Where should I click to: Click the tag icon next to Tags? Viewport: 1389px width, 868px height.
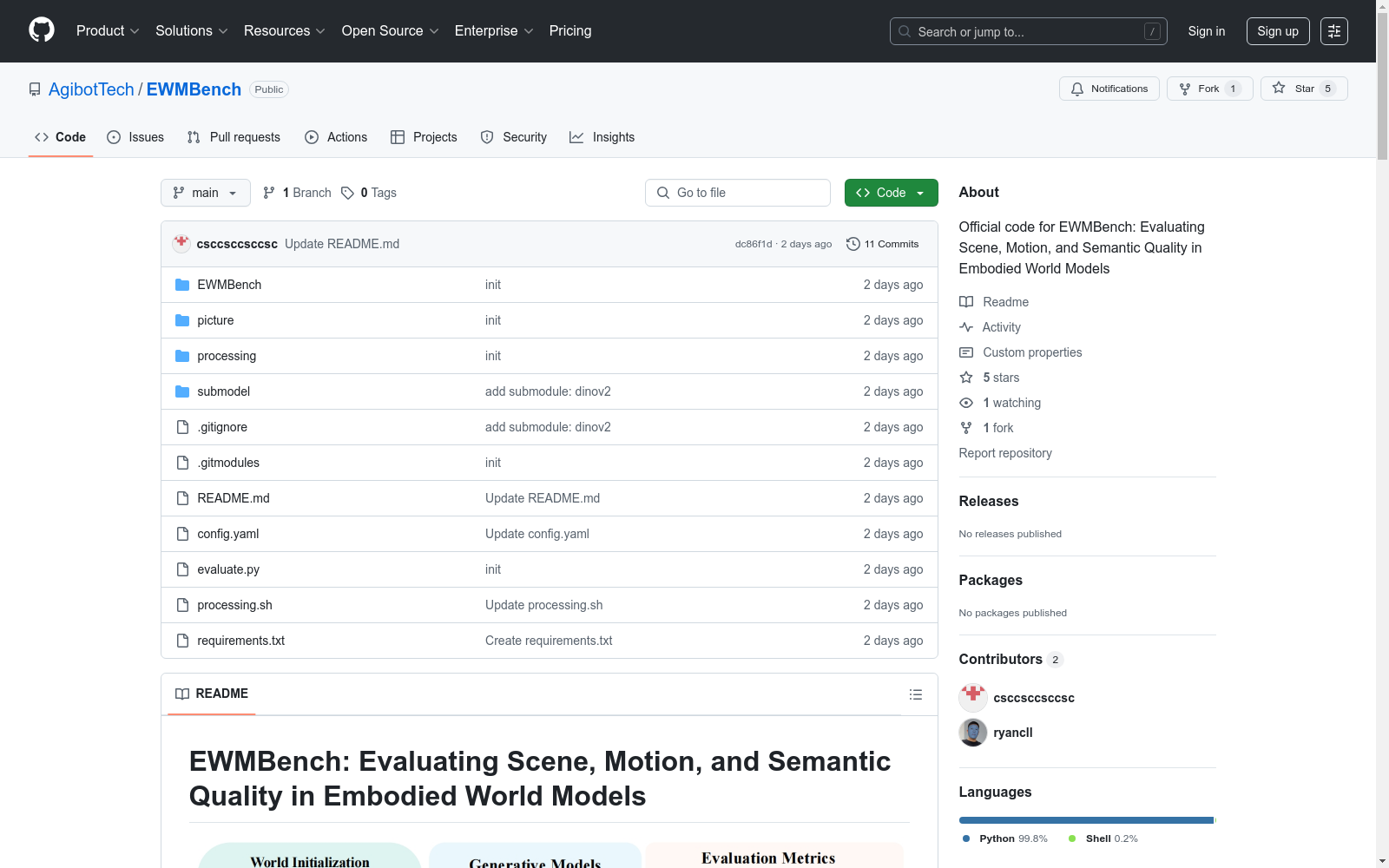point(347,193)
